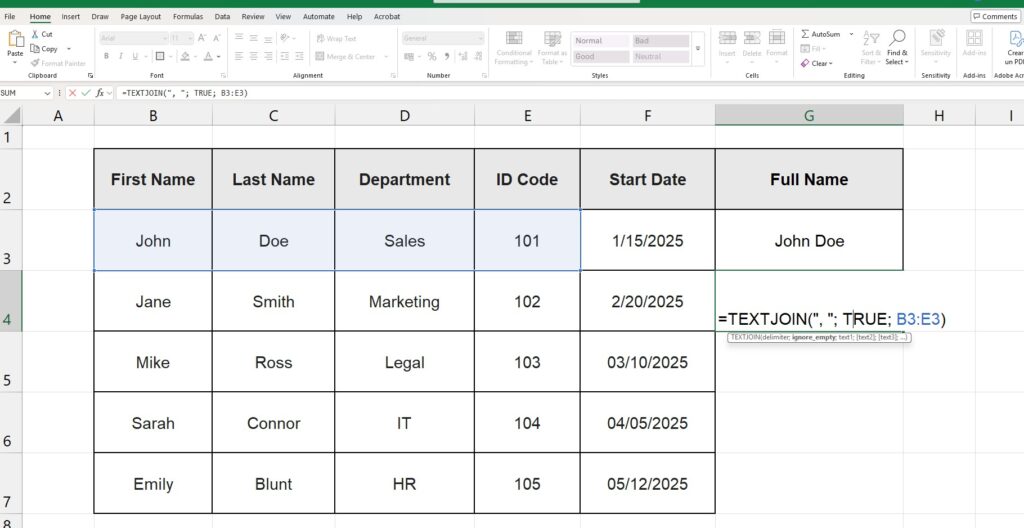Open the Clear eraser menu

coord(816,63)
